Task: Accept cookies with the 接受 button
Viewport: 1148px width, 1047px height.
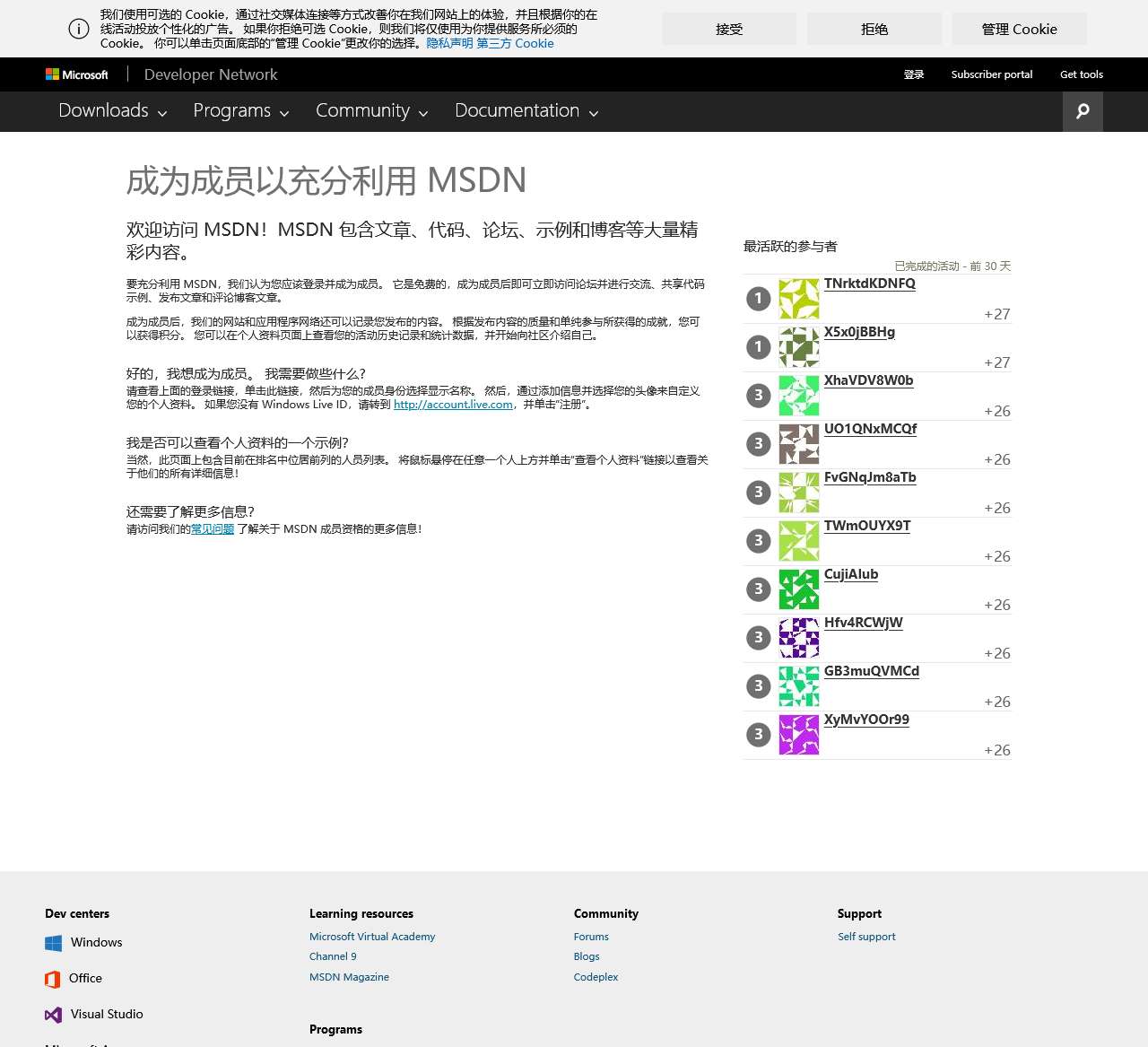Action: coord(729,29)
